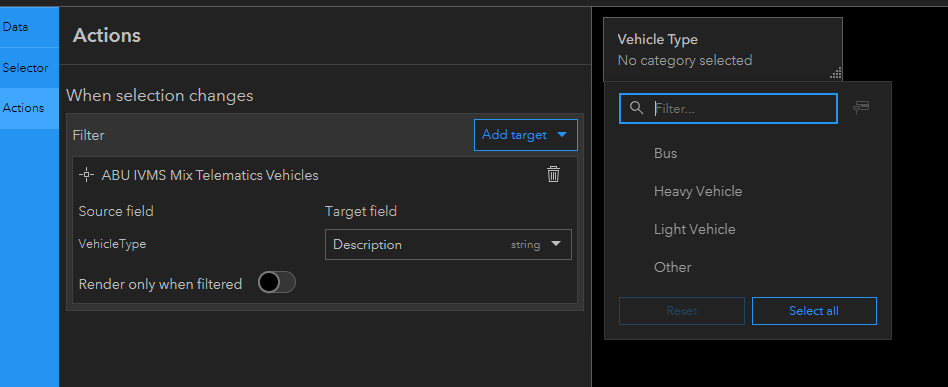Viewport: 948px width, 387px height.
Task: Open the Target field Description dropdown
Action: 448,244
